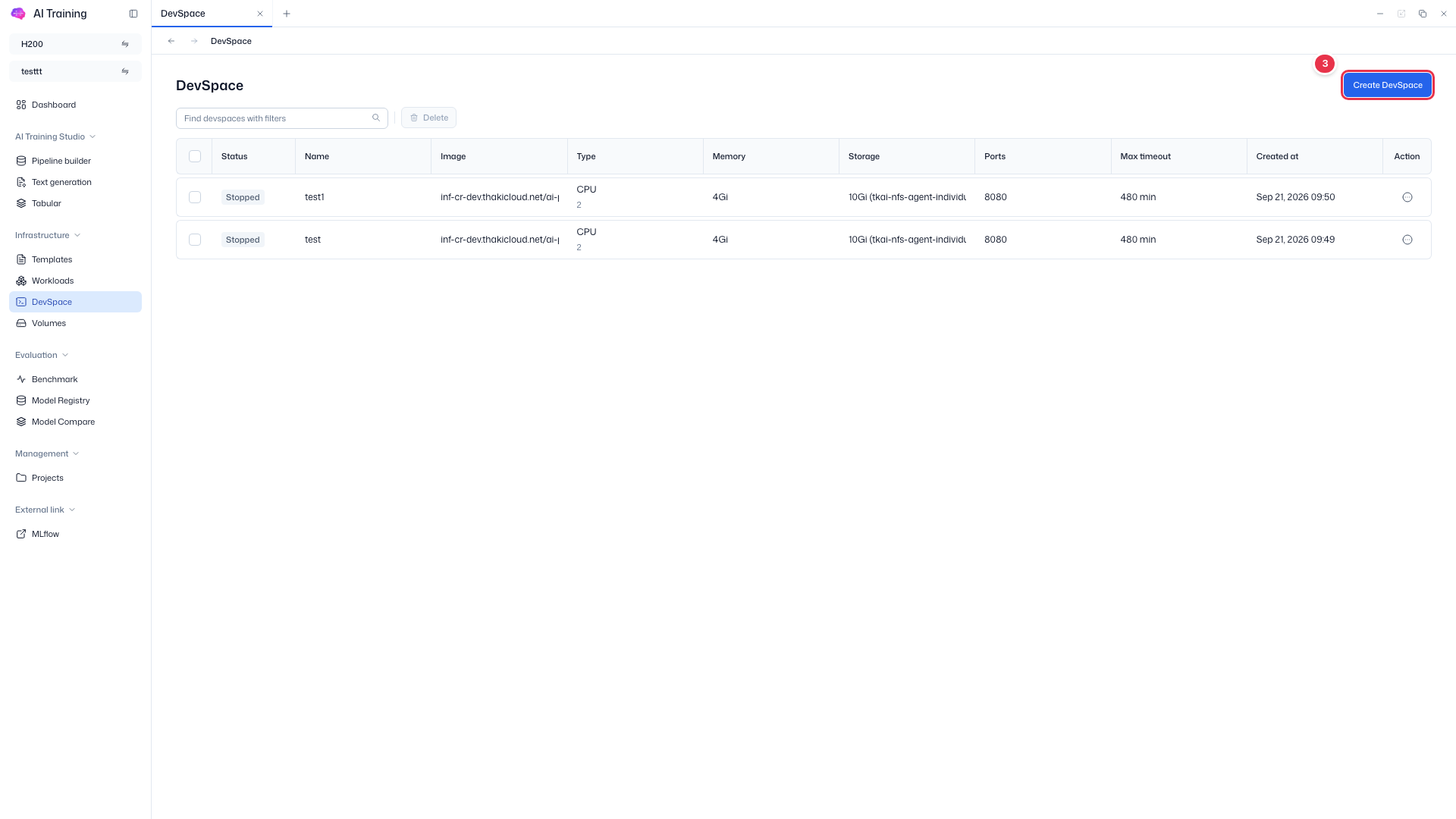Viewport: 1456px width, 819px height.
Task: Open Model Registry
Action: [x=75, y=400]
